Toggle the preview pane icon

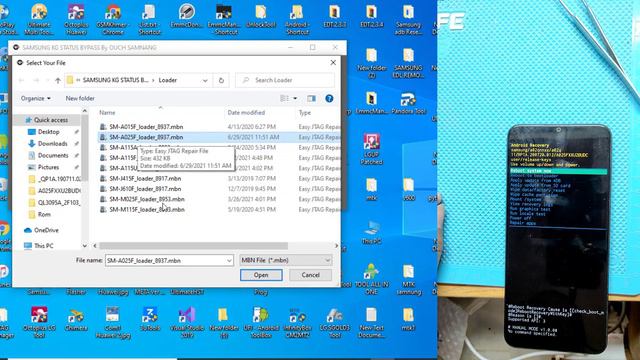coord(311,98)
